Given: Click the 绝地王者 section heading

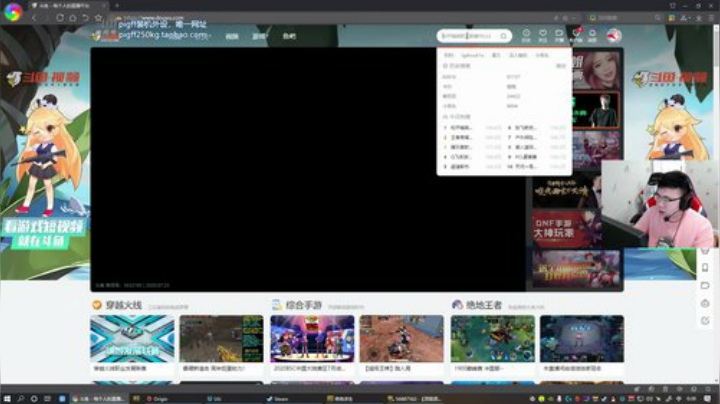Looking at the screenshot, I should (484, 305).
